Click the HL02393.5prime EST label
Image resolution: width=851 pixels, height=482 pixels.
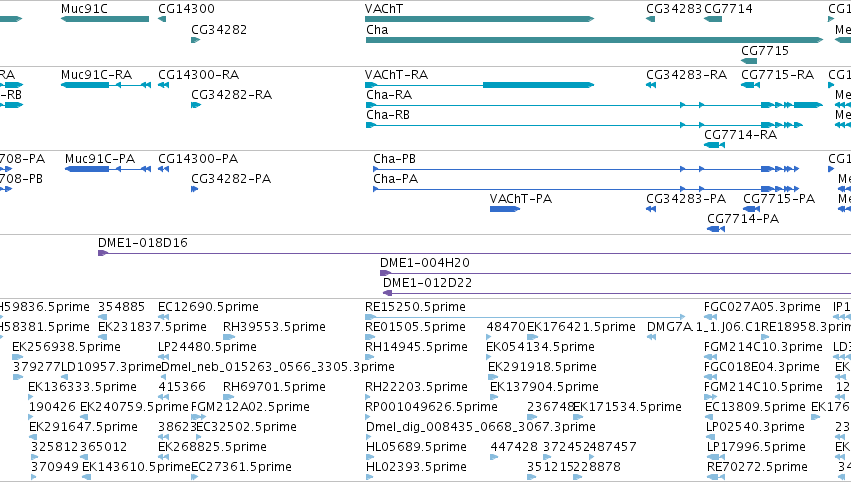coord(416,467)
